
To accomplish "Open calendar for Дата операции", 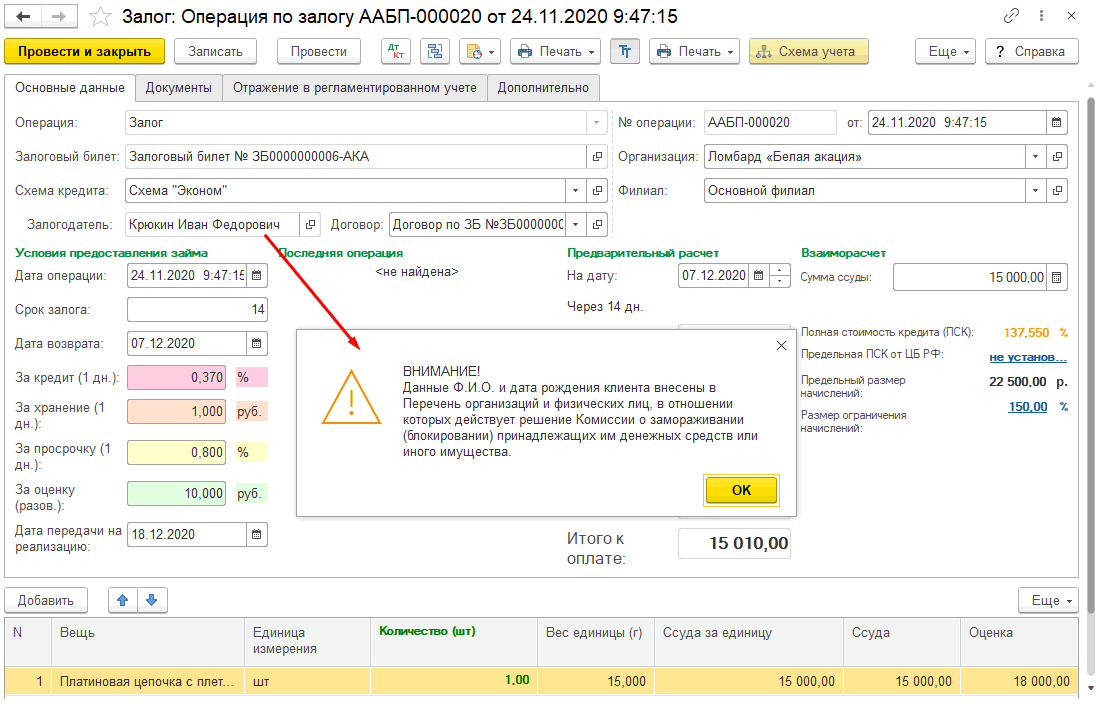I will 257,275.
